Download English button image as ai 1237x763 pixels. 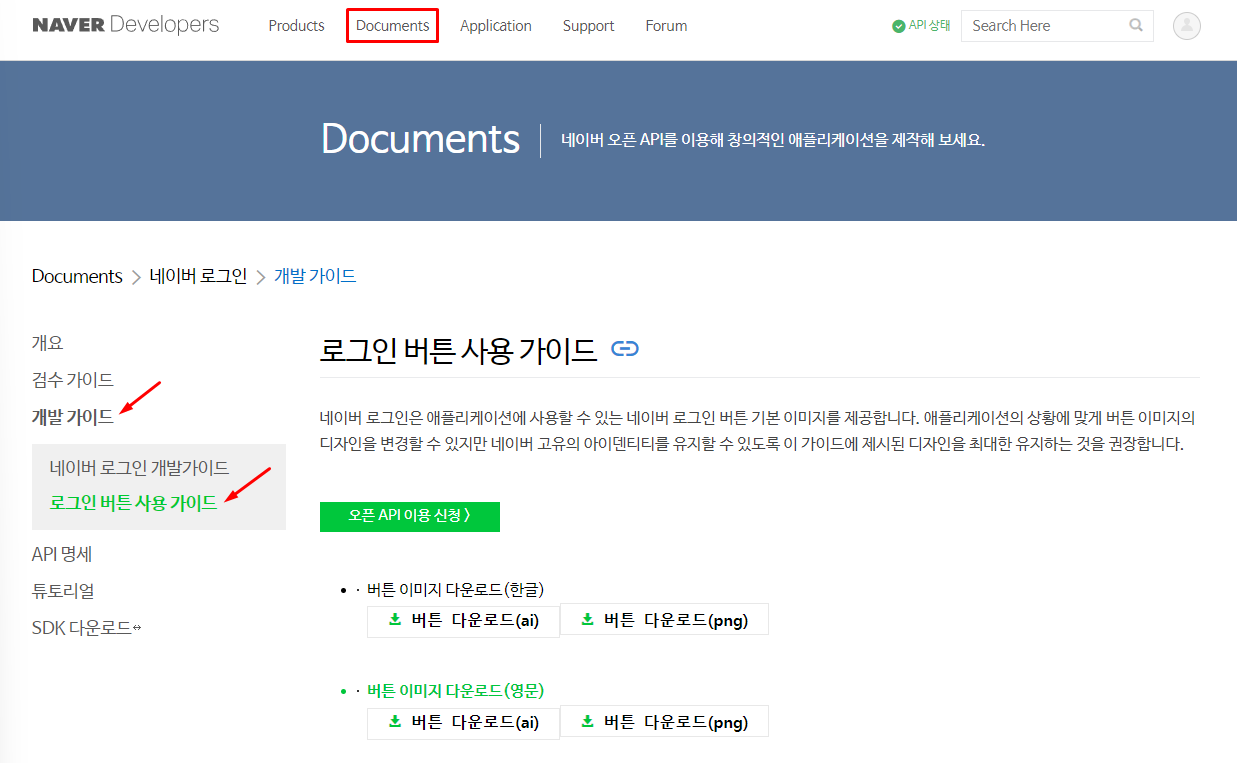[463, 722]
